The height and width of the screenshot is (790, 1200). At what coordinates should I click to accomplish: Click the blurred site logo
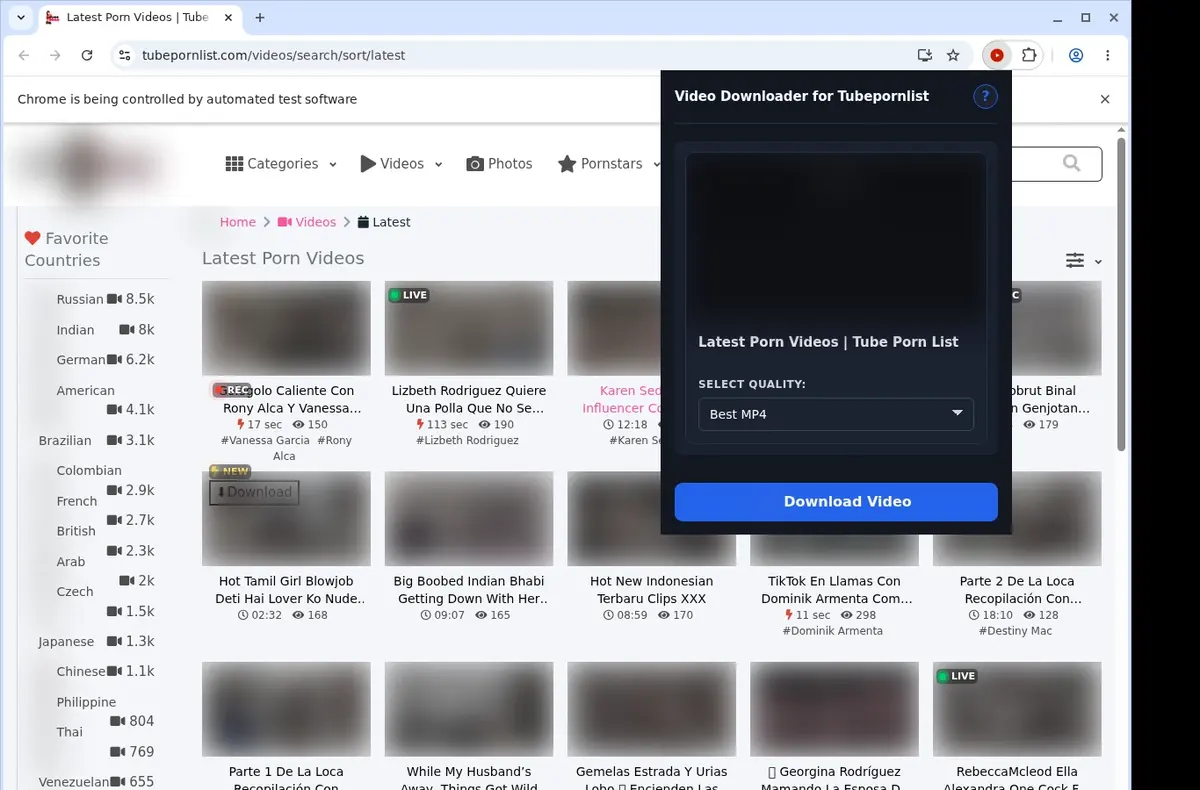pos(90,165)
